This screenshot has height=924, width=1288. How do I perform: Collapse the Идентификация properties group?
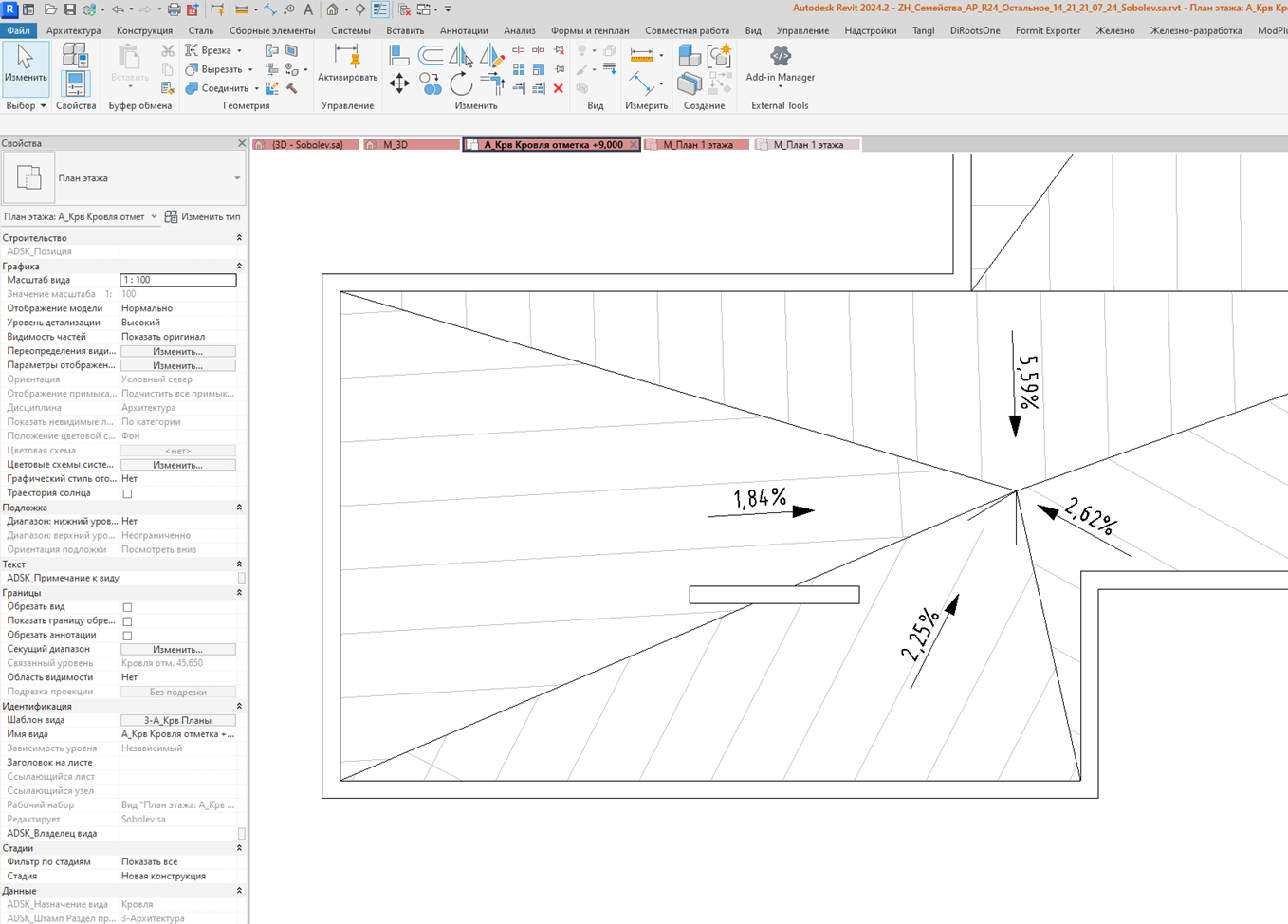point(239,706)
